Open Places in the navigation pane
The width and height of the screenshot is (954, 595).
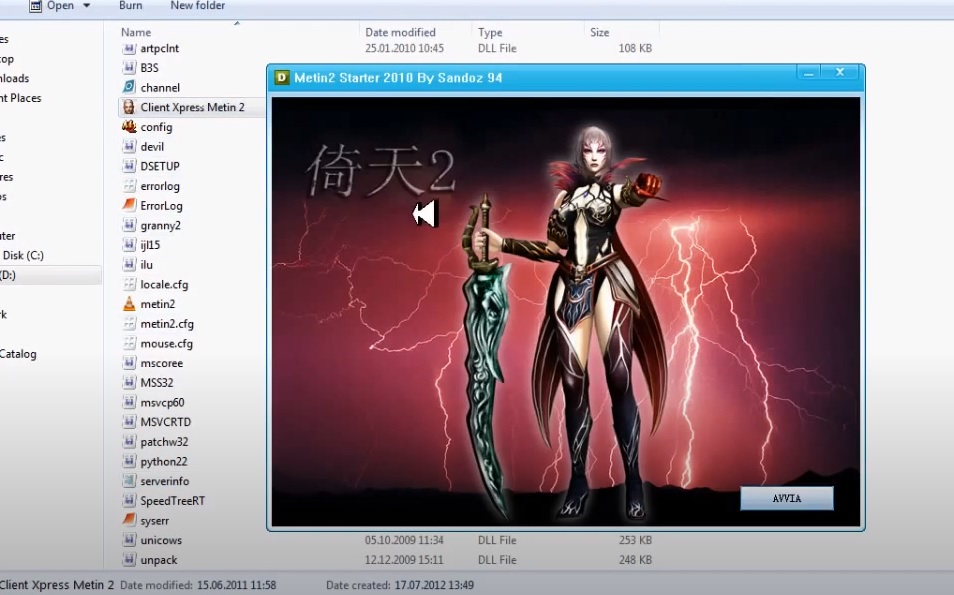(x=21, y=98)
